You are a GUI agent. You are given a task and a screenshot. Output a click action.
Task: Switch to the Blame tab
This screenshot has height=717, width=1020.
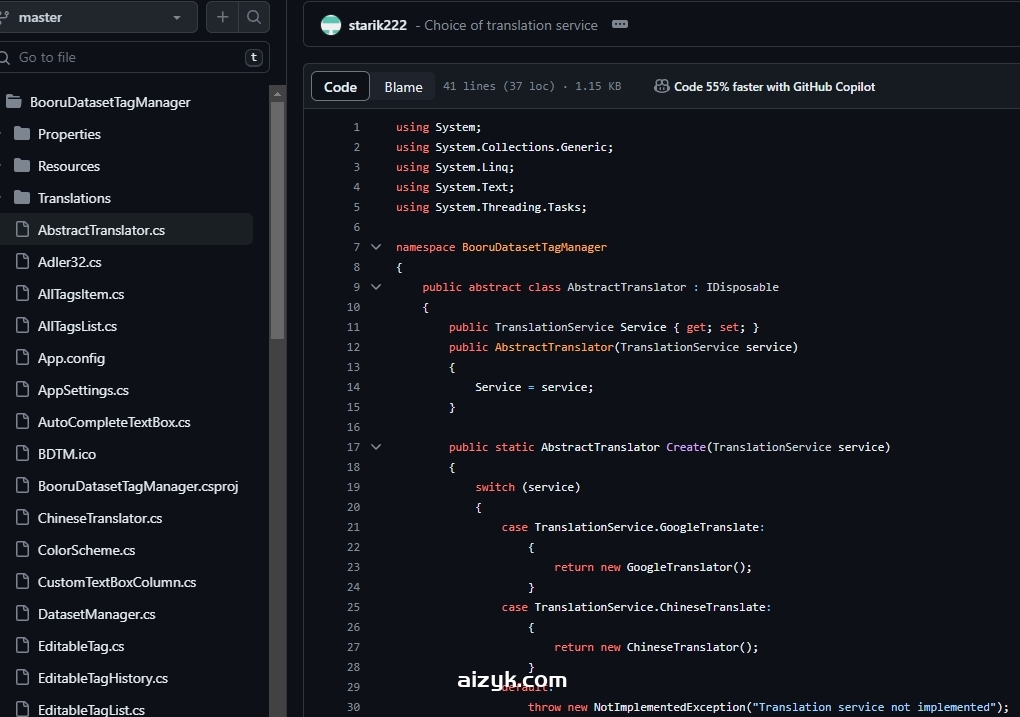403,87
